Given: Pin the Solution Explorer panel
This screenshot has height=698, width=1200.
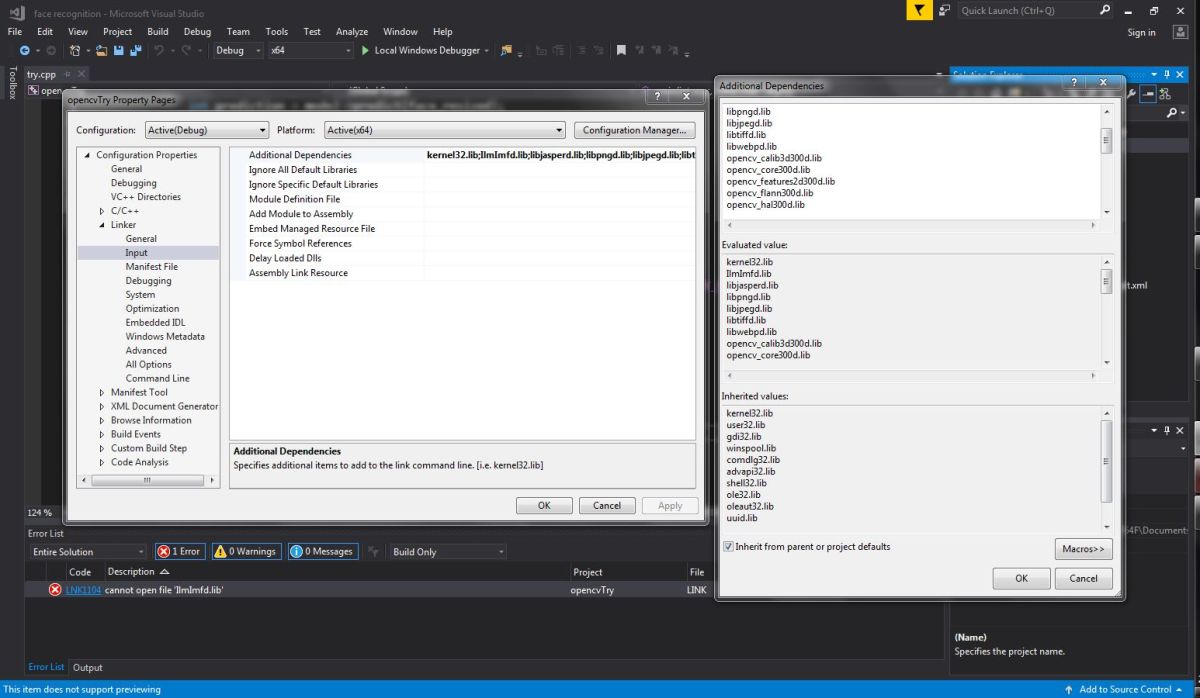Looking at the screenshot, I should [x=1166, y=74].
